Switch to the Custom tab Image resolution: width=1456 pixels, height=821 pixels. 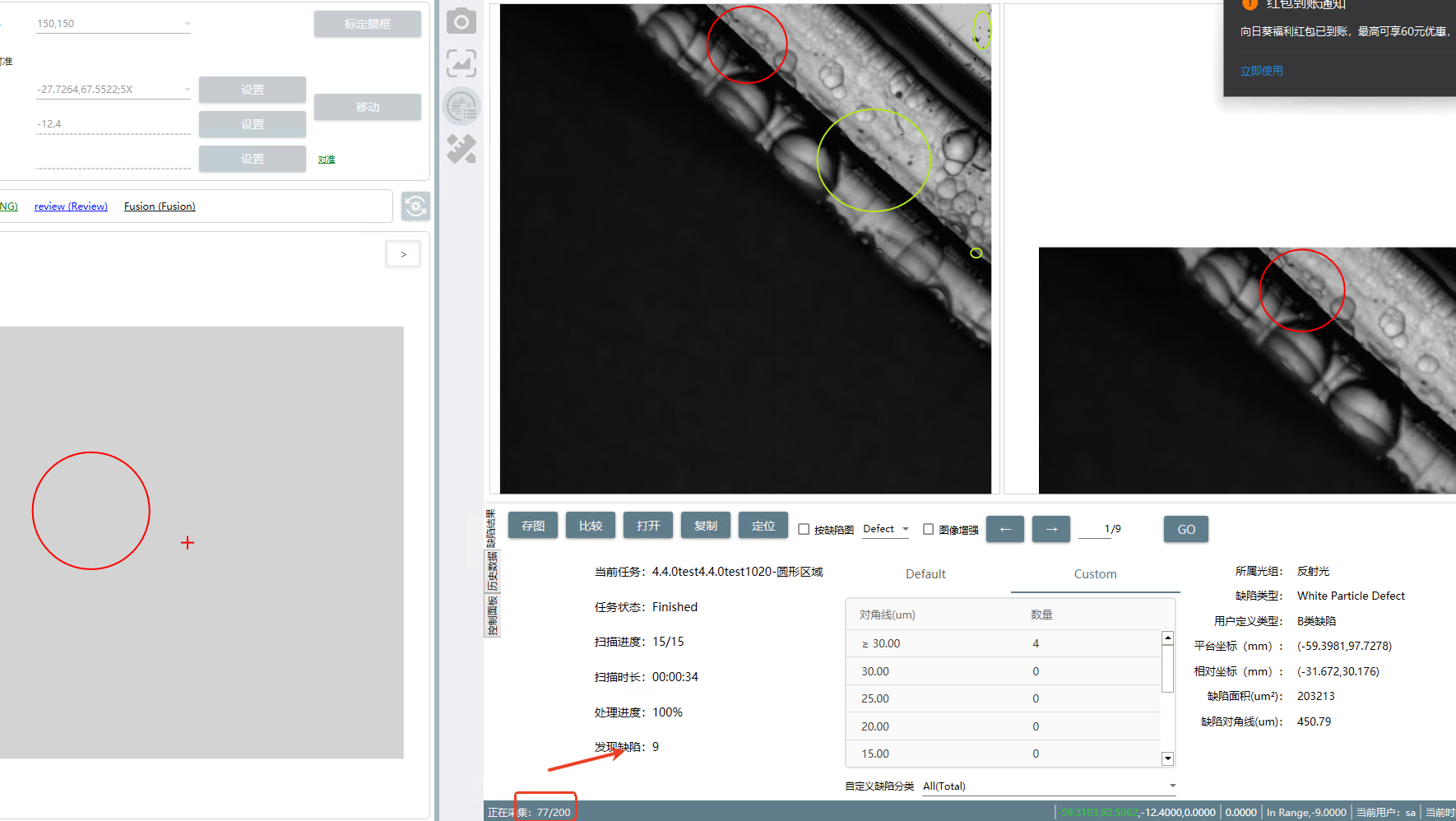coord(1095,574)
